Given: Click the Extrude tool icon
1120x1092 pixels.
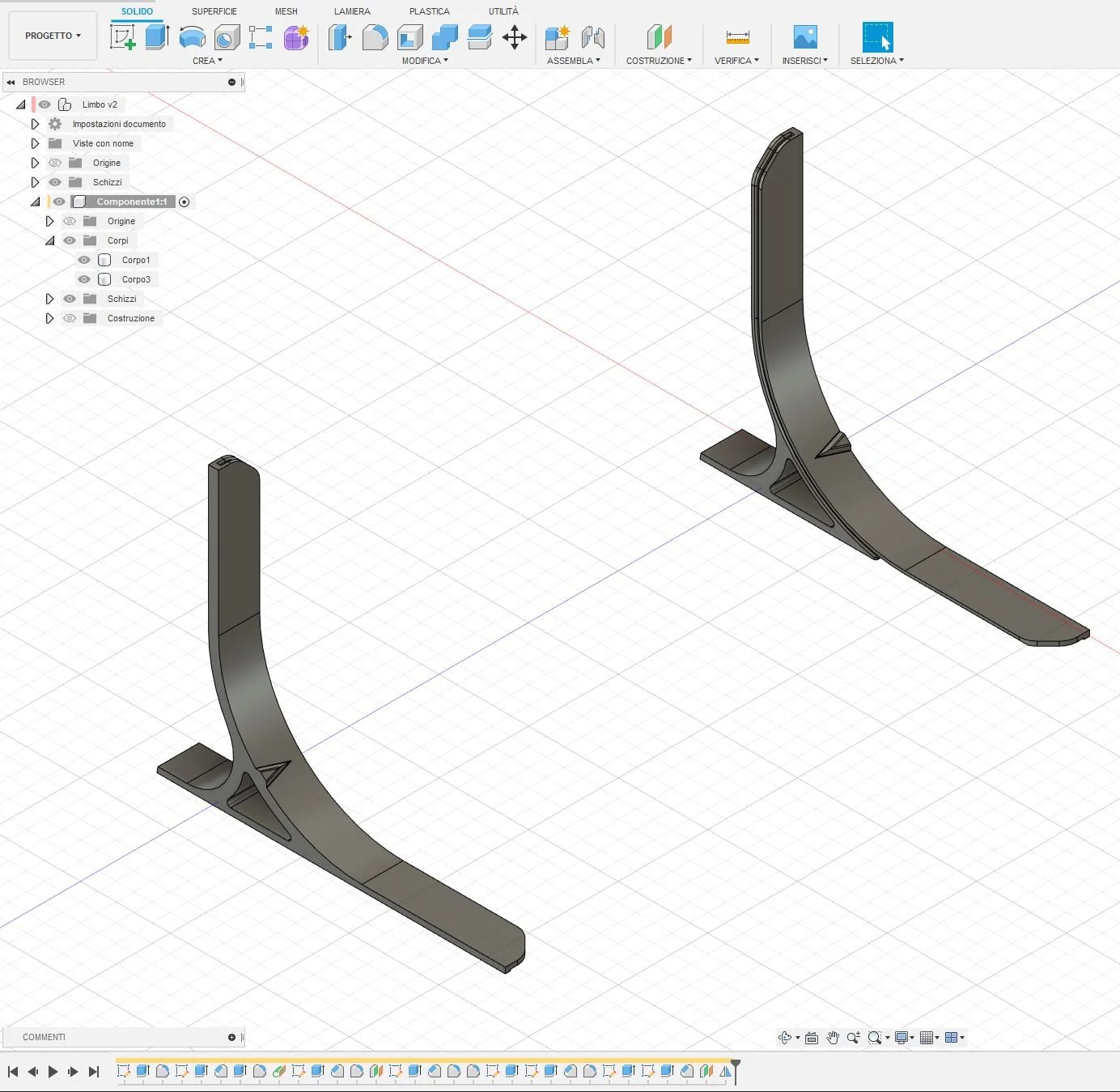Looking at the screenshot, I should pyautogui.click(x=157, y=37).
